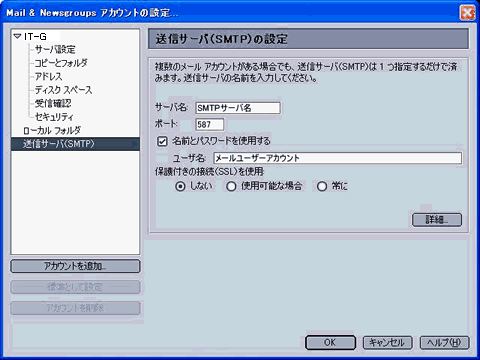The height and width of the screenshot is (360, 480).
Task: Select サーバ設定 in account tree
Action: 55,50
